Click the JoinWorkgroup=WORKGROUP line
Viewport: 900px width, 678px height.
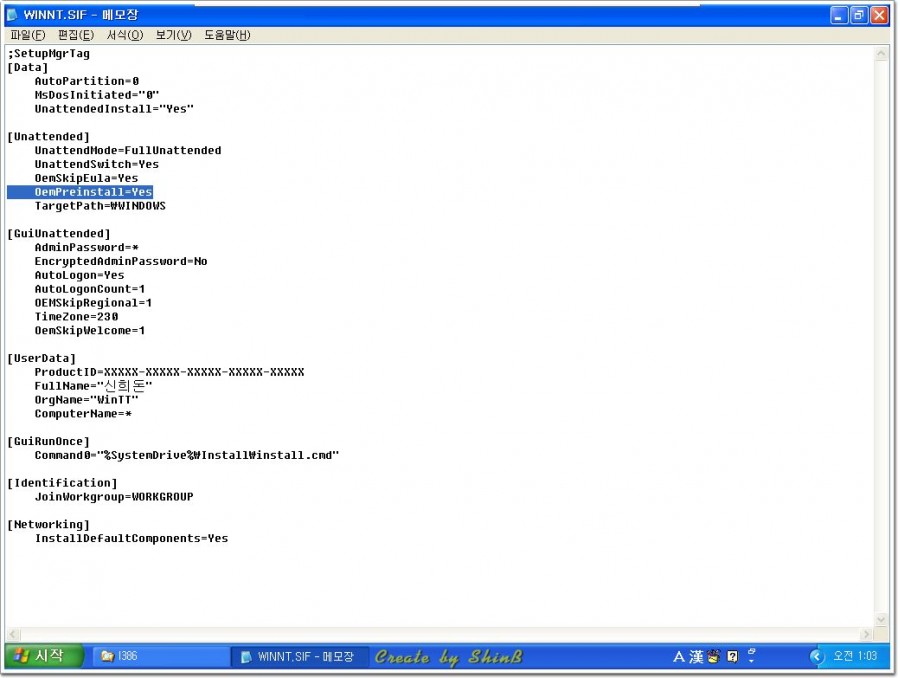point(114,497)
